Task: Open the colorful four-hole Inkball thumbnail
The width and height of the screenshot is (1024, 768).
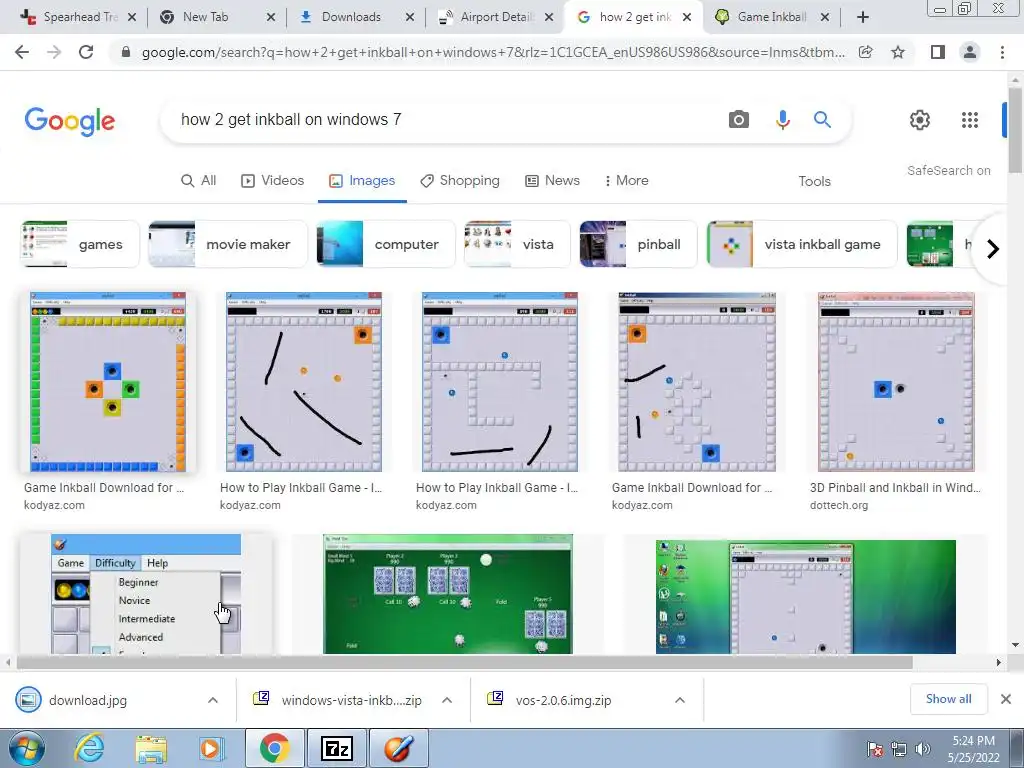Action: pos(108,382)
